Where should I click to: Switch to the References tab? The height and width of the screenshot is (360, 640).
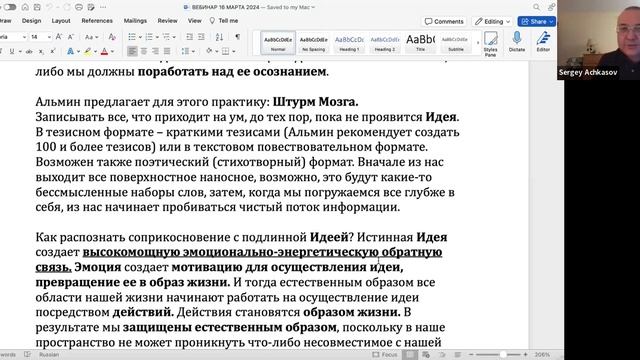(x=97, y=21)
